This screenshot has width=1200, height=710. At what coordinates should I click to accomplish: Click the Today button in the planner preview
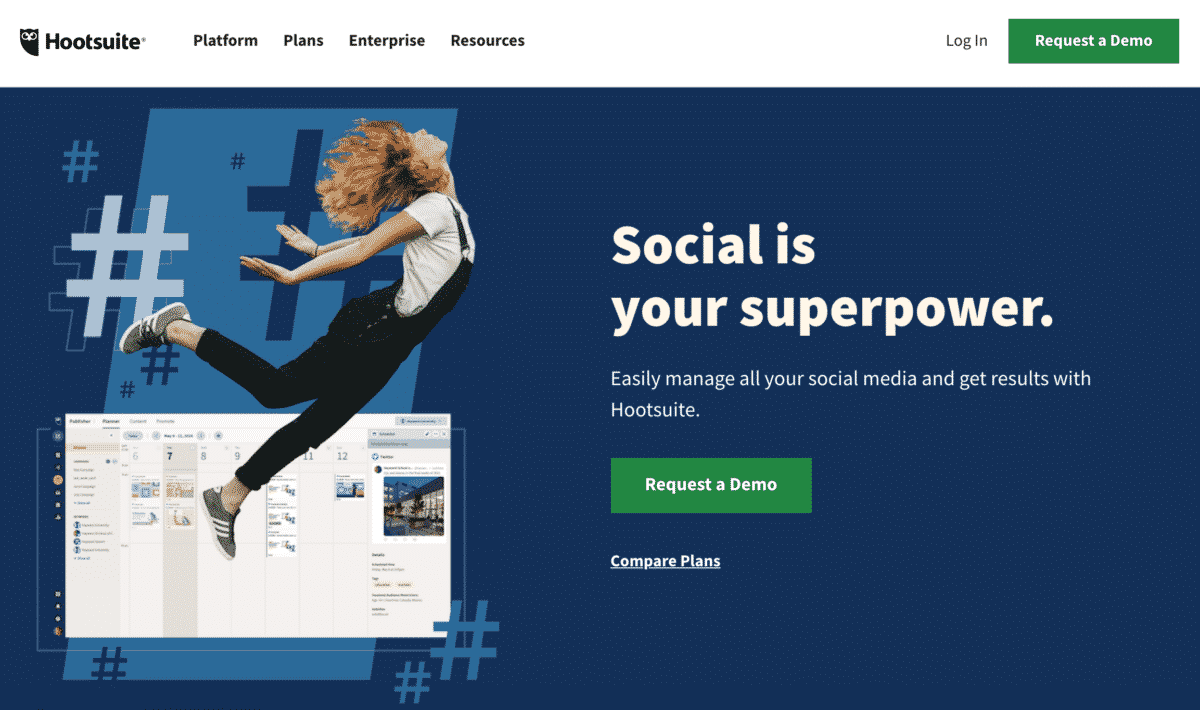pos(133,436)
